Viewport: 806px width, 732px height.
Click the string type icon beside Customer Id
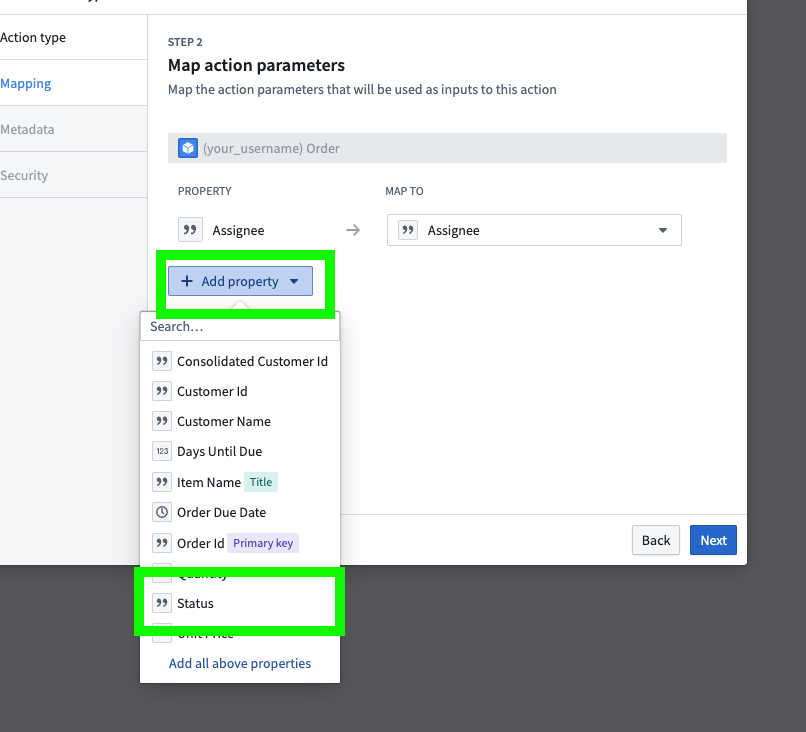coord(162,390)
